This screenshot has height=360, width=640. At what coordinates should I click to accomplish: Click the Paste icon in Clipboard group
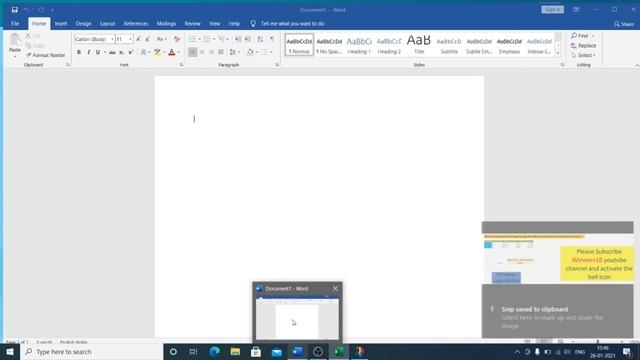15,40
